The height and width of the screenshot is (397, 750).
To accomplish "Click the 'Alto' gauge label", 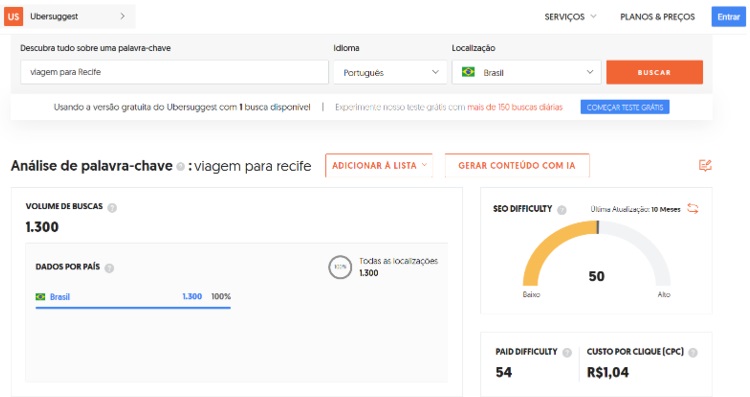I will pyautogui.click(x=664, y=295).
